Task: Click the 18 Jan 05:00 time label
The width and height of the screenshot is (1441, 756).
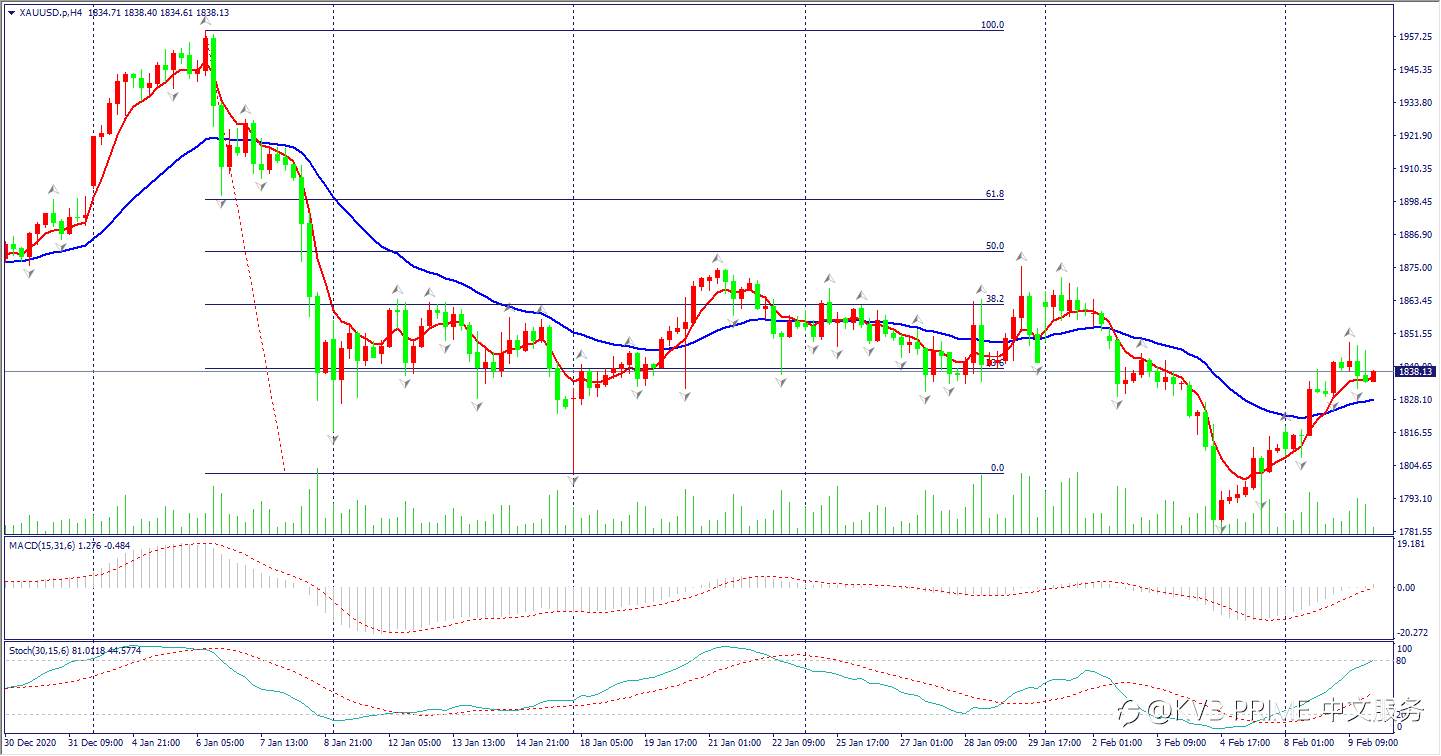Action: pos(606,744)
